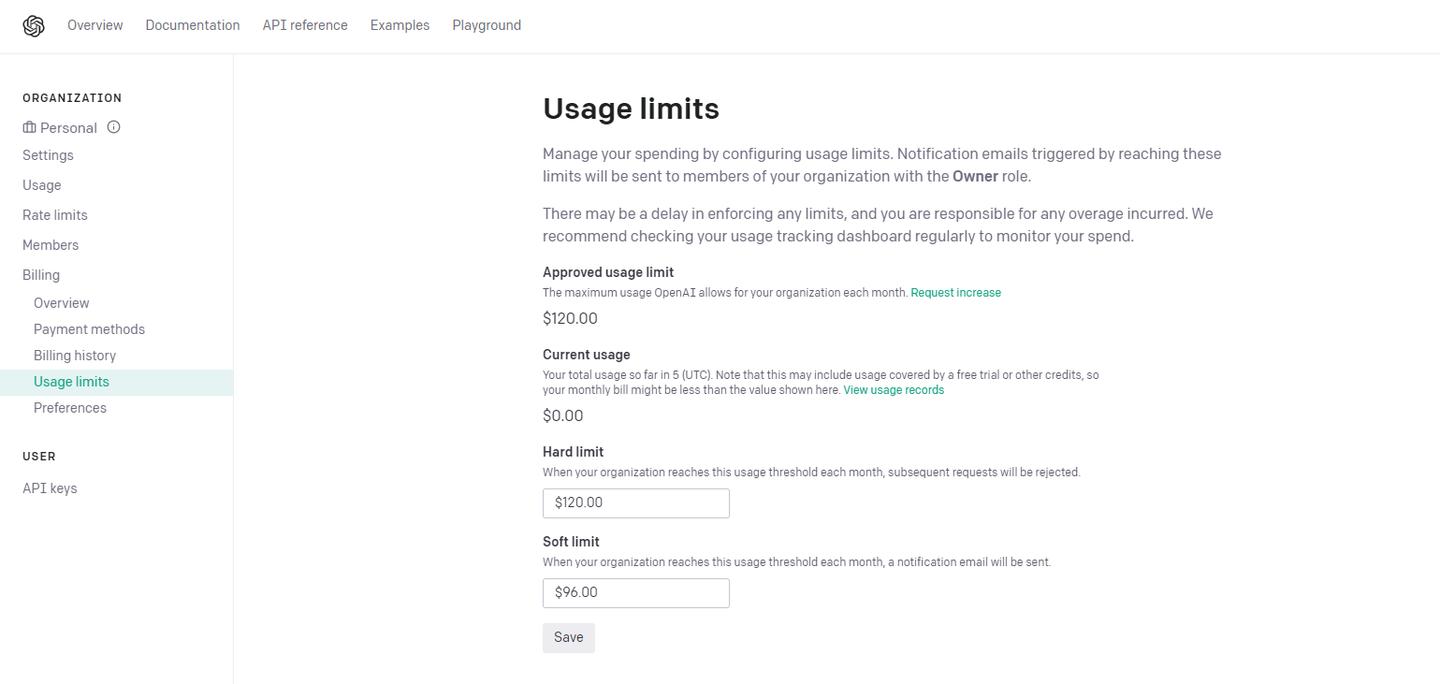1440x684 pixels.
Task: Open organization Settings in sidebar
Action: tap(48, 155)
